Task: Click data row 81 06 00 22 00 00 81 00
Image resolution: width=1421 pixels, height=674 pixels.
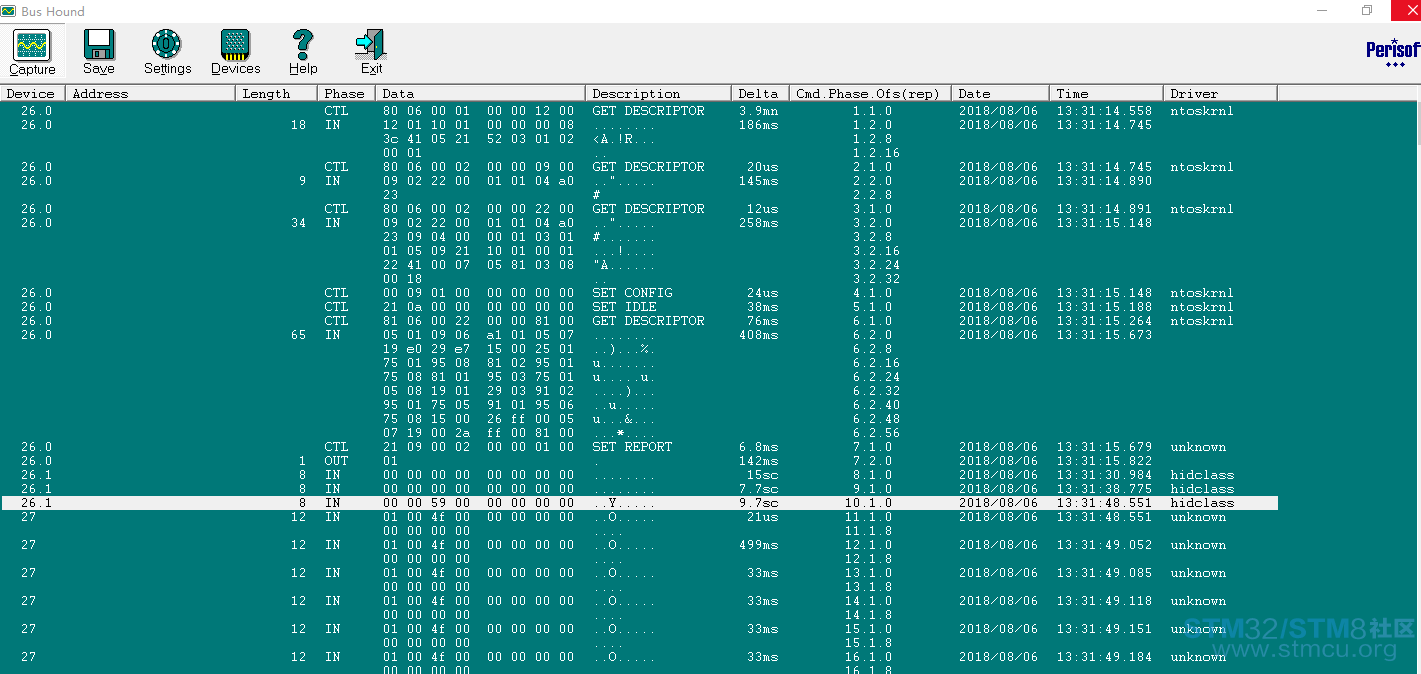Action: tap(479, 321)
